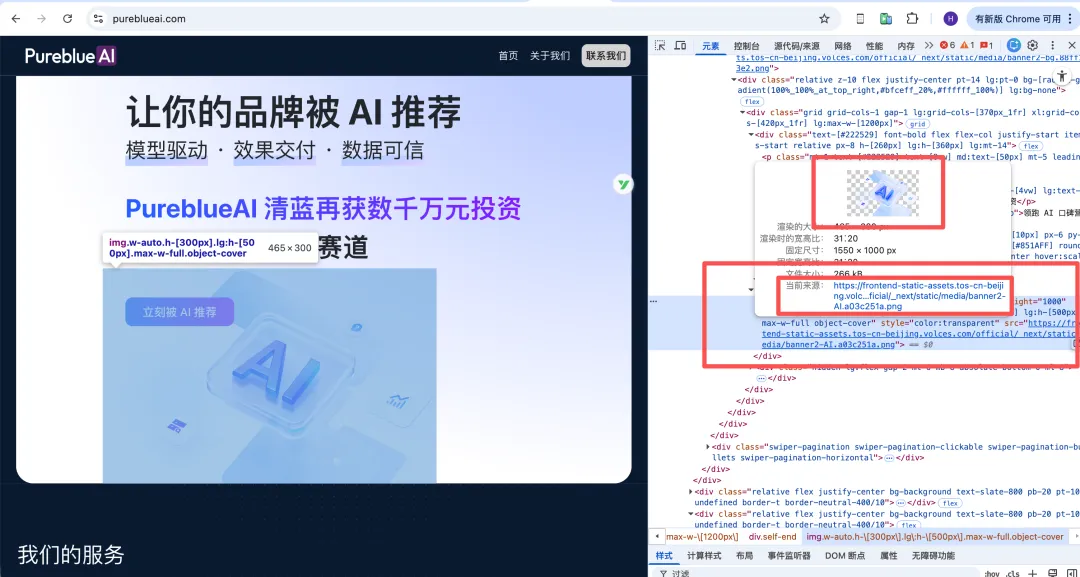Open DevTools settings with the gear icon

pos(1032,46)
